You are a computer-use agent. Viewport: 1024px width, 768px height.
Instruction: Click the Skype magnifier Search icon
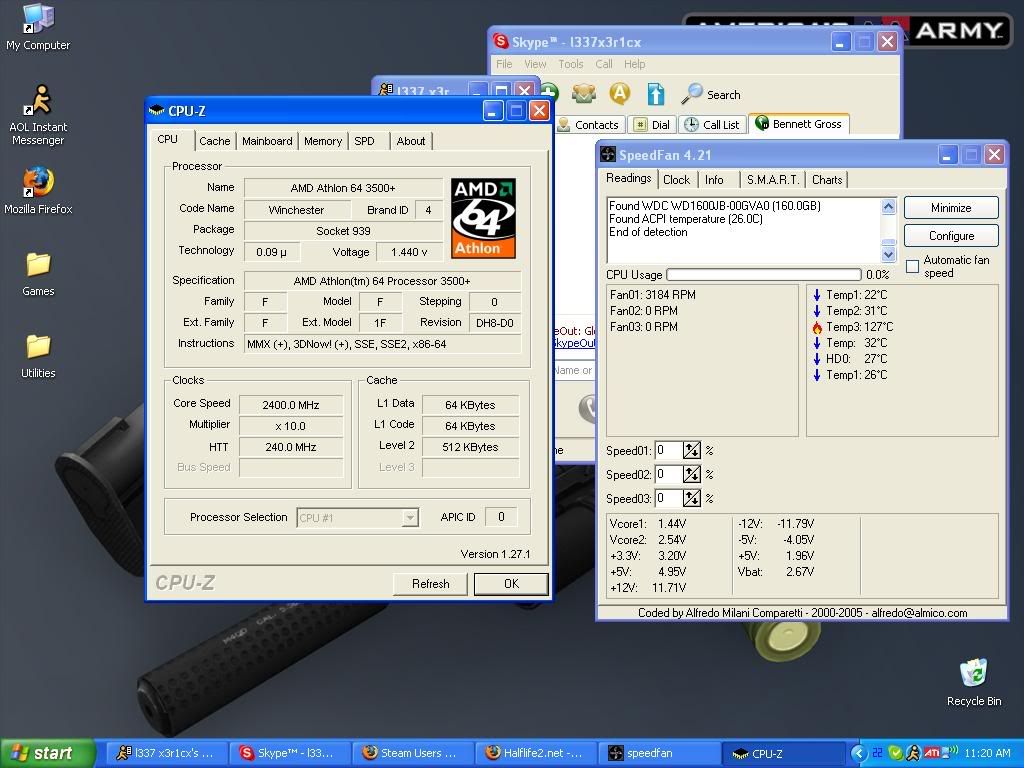[x=692, y=94]
